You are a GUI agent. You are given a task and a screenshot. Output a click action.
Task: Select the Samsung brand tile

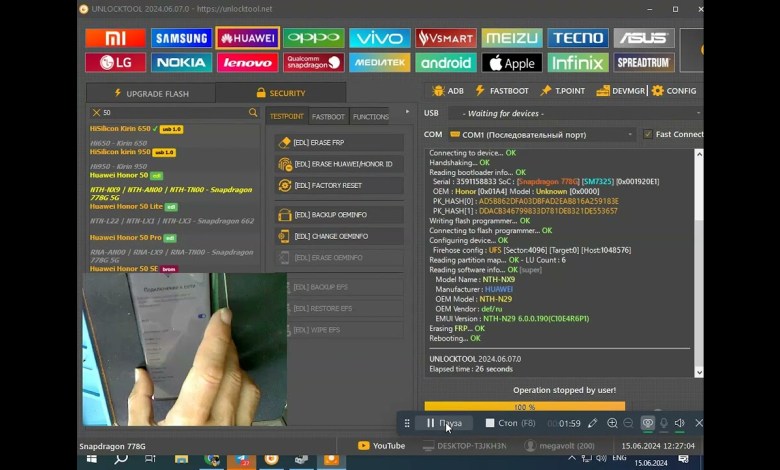181,38
